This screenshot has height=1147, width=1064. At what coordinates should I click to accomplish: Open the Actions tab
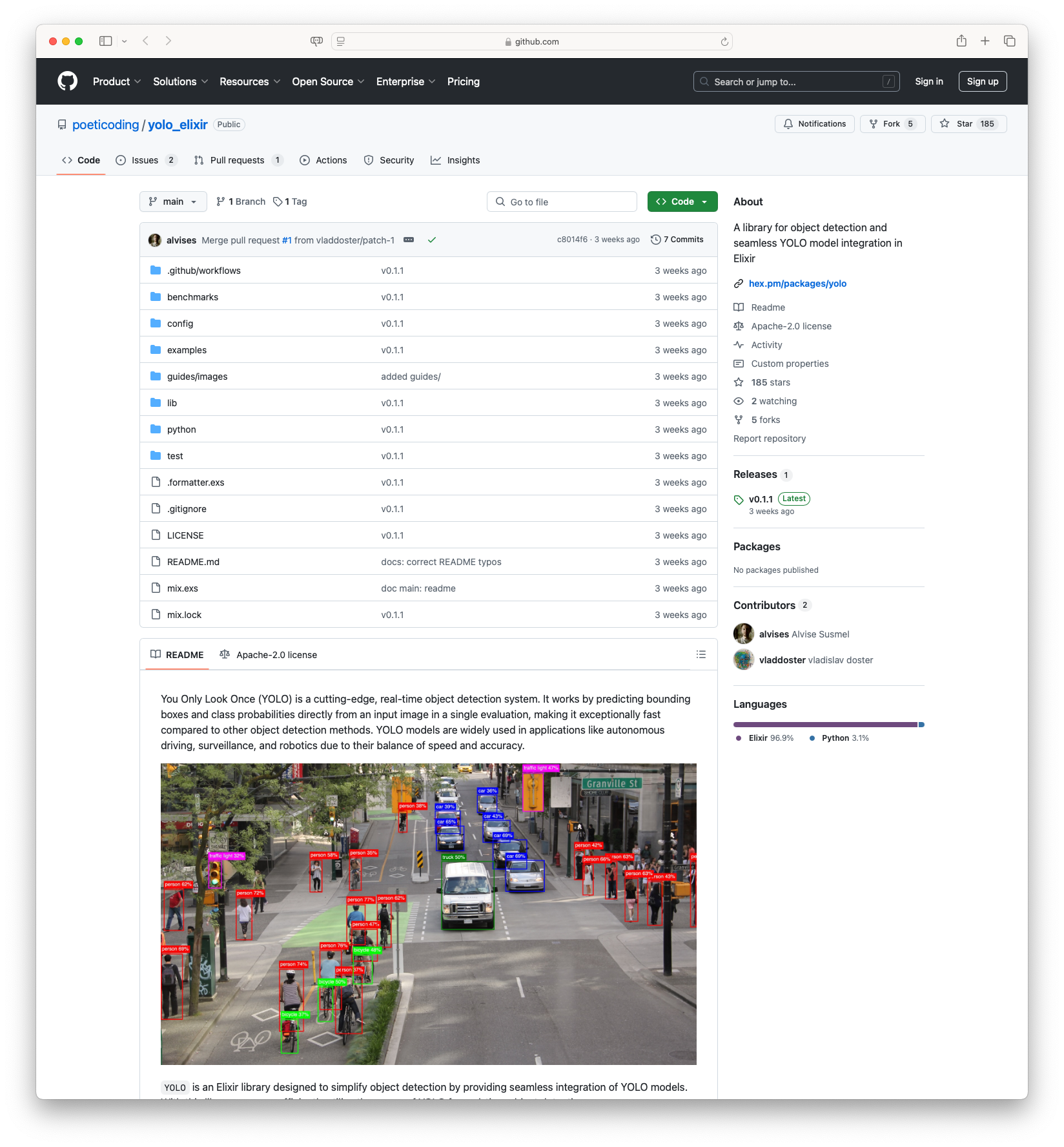click(x=323, y=160)
